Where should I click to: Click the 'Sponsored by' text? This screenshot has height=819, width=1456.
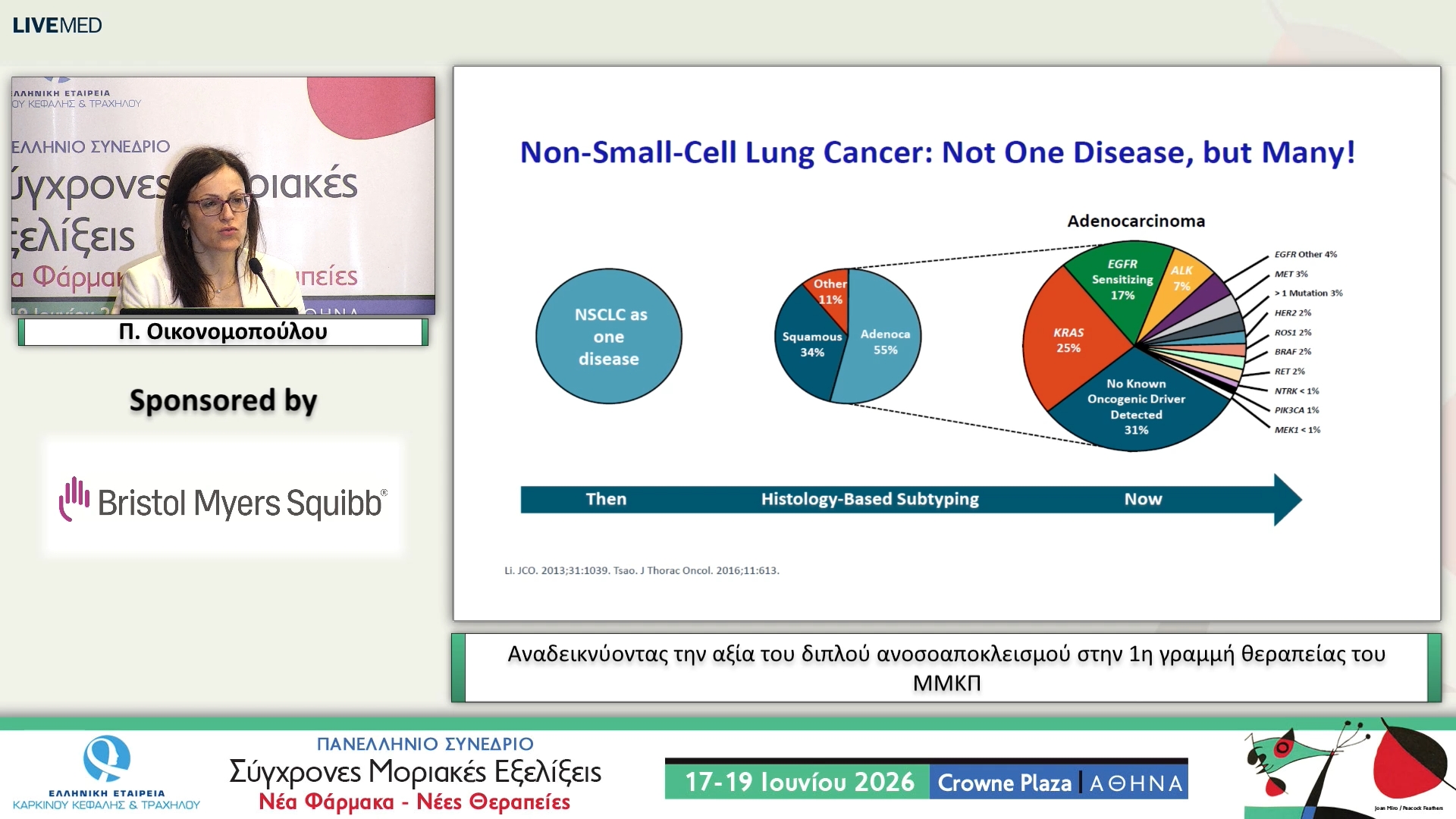click(223, 400)
